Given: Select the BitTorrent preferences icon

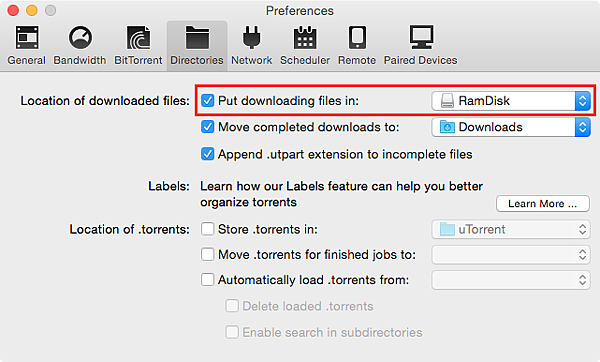Looking at the screenshot, I should click(138, 38).
